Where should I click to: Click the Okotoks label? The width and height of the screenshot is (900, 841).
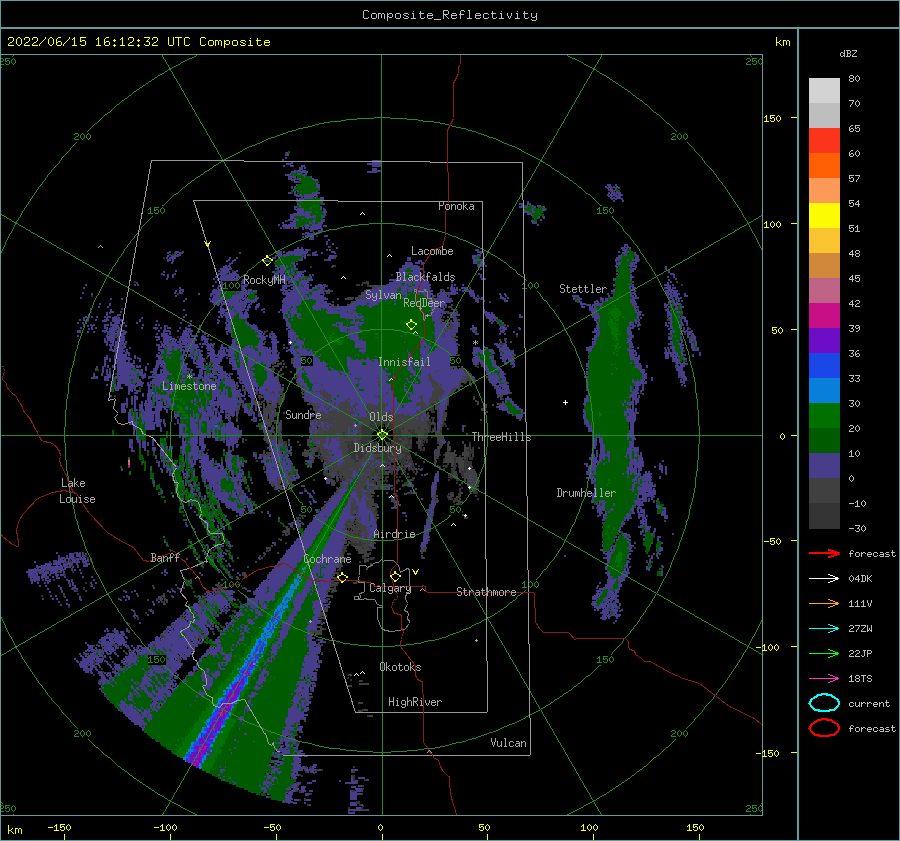click(x=400, y=667)
